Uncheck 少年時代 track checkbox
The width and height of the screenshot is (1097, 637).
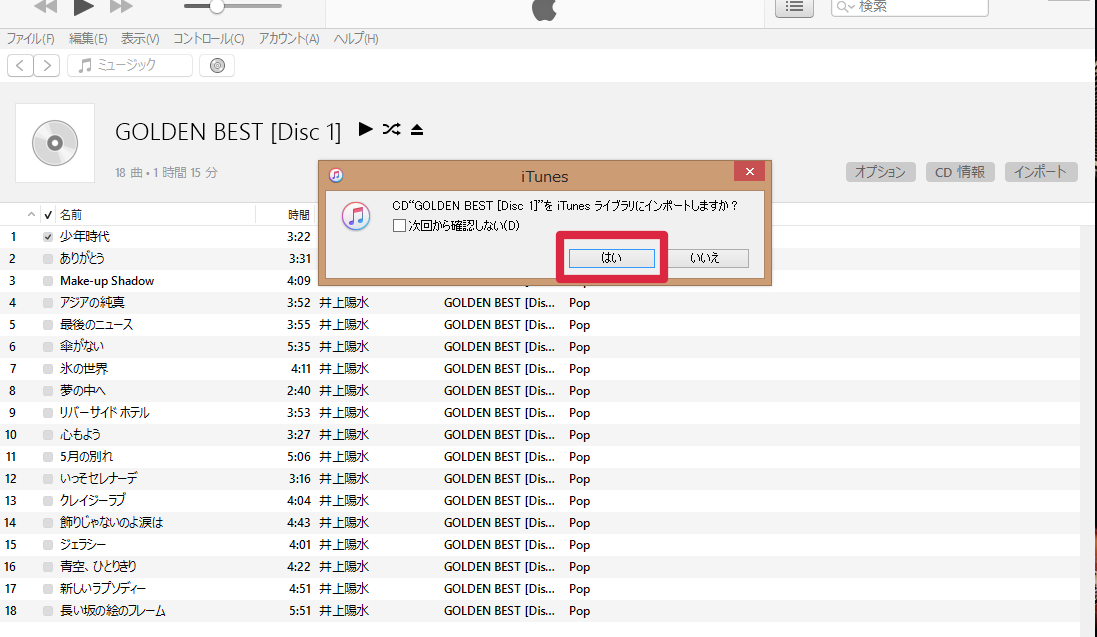pos(46,236)
